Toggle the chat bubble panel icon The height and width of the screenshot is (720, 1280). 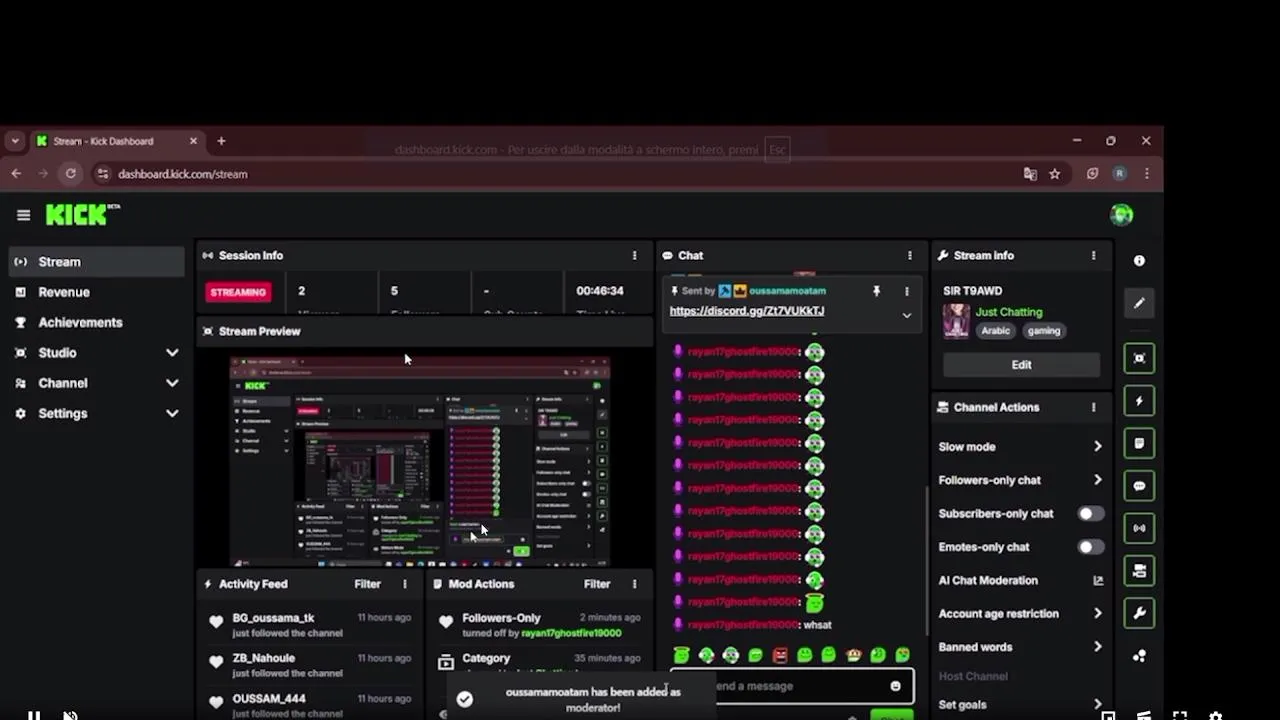[x=1139, y=486]
